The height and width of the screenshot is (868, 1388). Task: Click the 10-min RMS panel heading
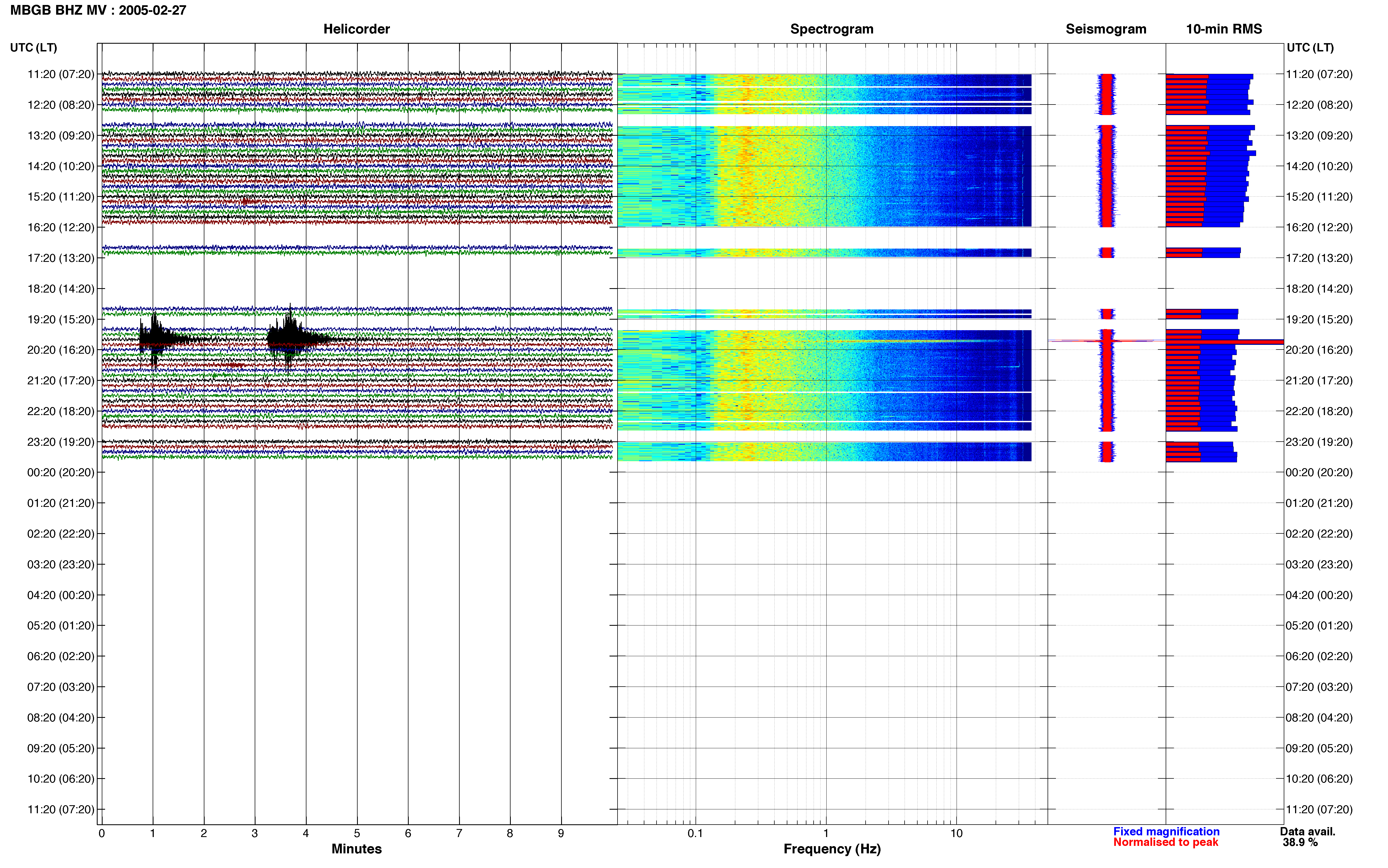pos(1224,29)
